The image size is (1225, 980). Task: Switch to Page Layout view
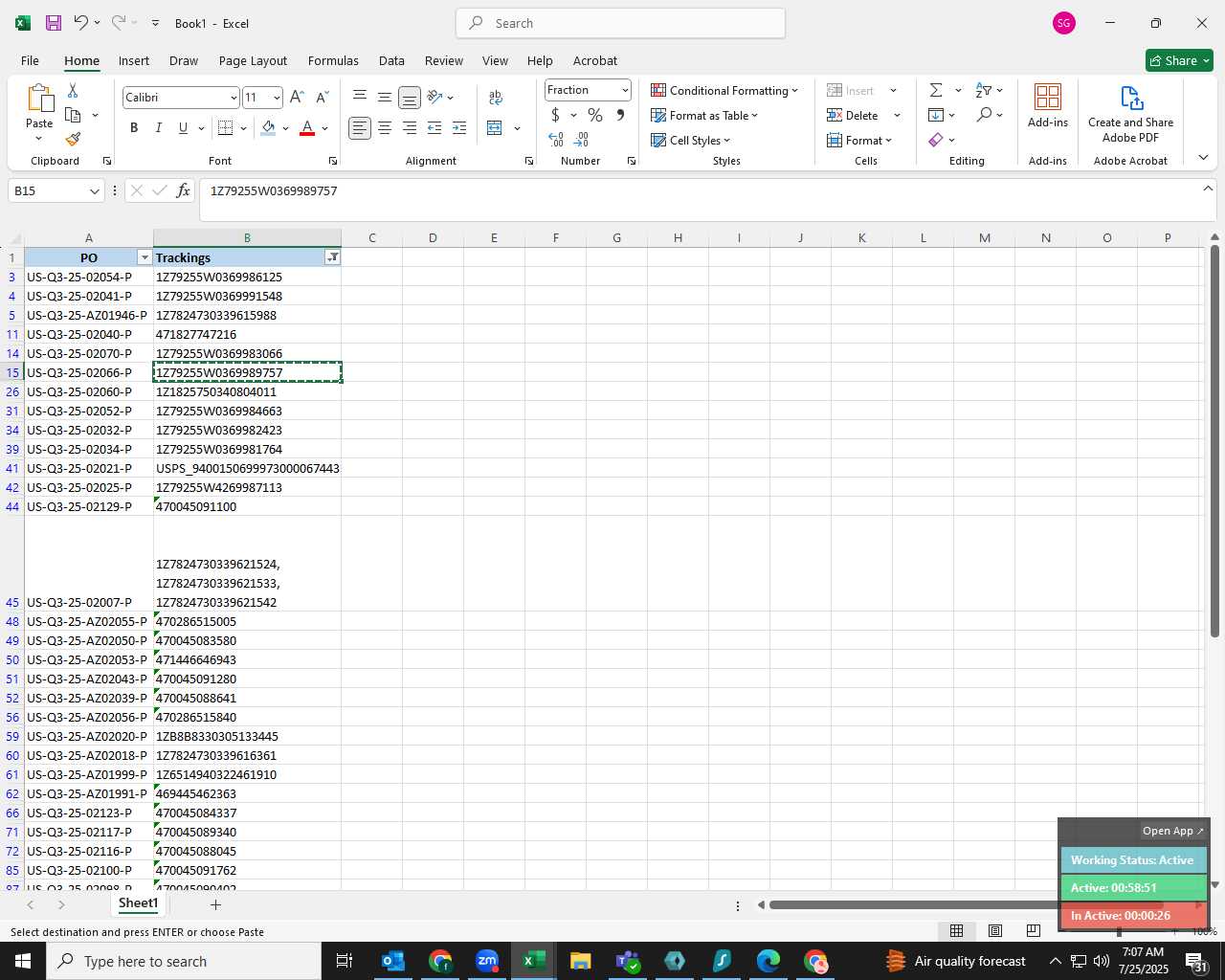click(994, 930)
